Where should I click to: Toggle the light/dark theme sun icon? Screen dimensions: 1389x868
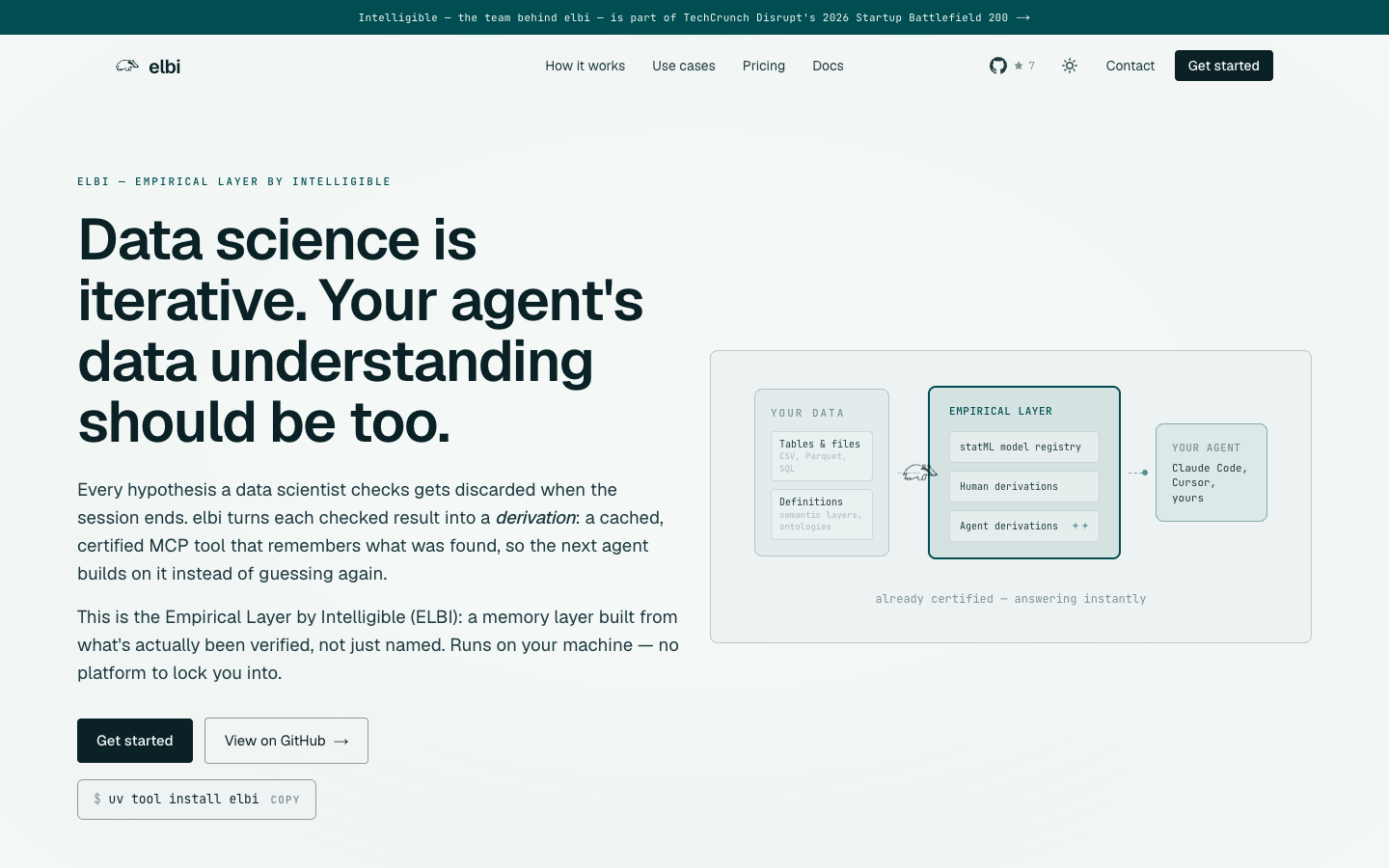1070,66
